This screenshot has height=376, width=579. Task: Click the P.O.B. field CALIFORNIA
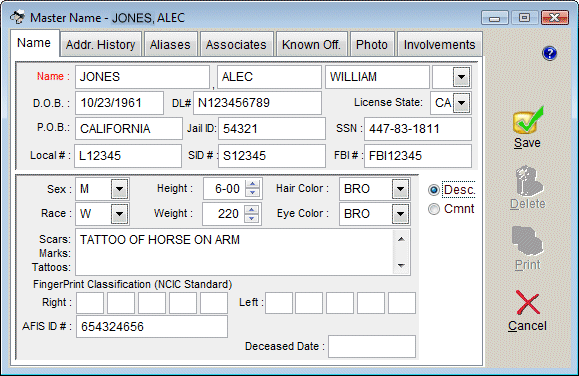click(129, 129)
